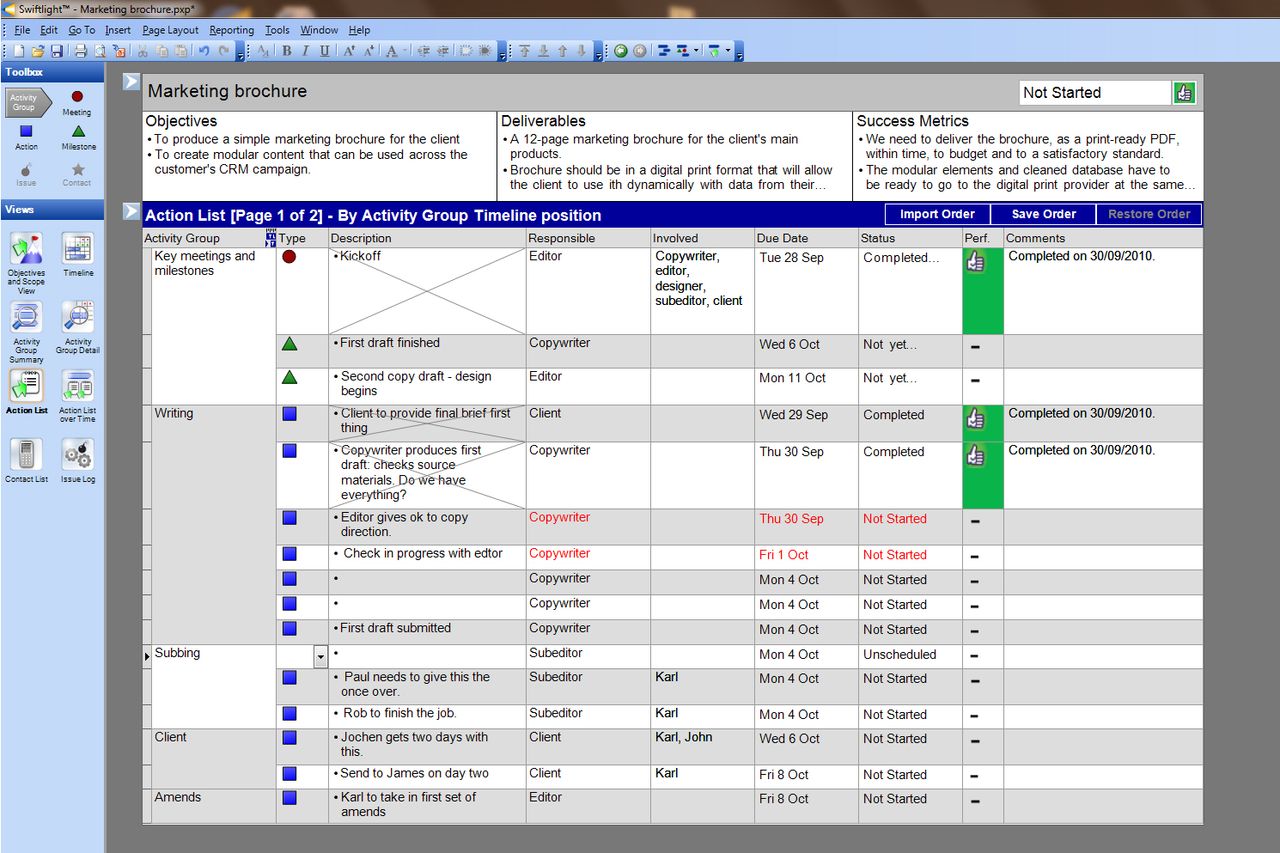Open the Type dropdown in Subbing row
Screen dimensions: 1280x853
tap(320, 656)
